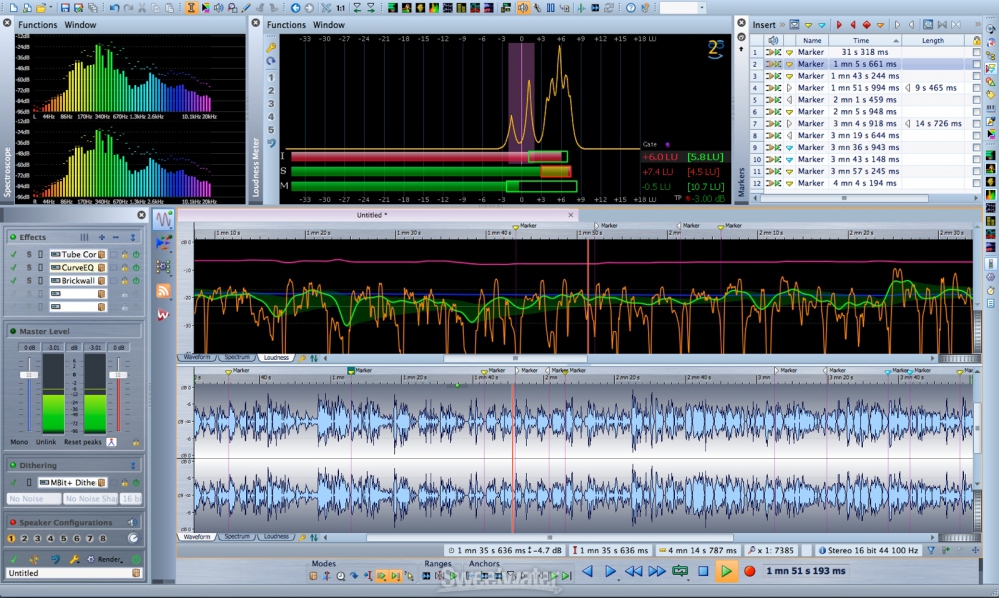Image resolution: width=999 pixels, height=598 pixels.
Task: Open the Functions menu in Loudness Meter
Action: pyautogui.click(x=286, y=24)
